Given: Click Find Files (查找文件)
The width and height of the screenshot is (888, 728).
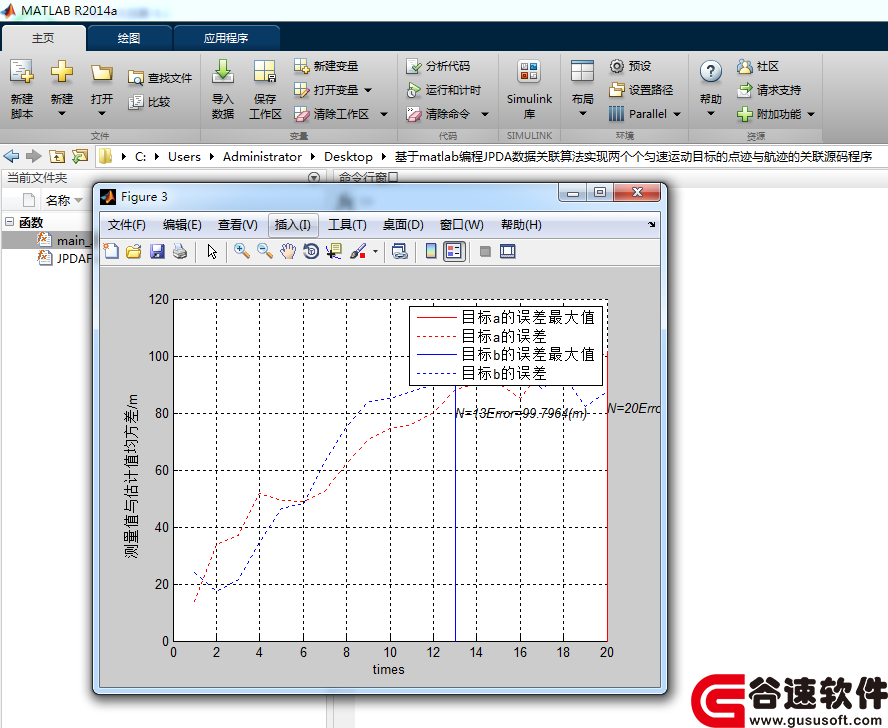Looking at the screenshot, I should pos(160,78).
